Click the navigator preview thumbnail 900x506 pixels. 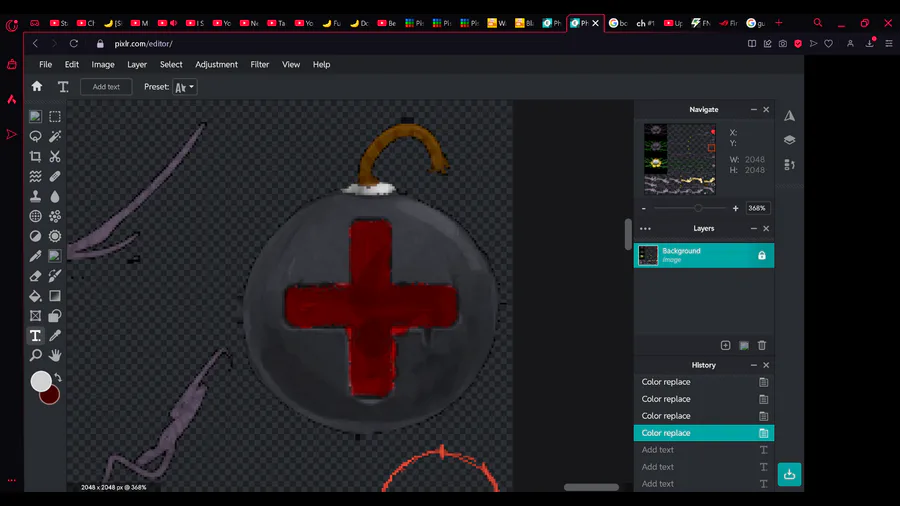click(x=680, y=159)
